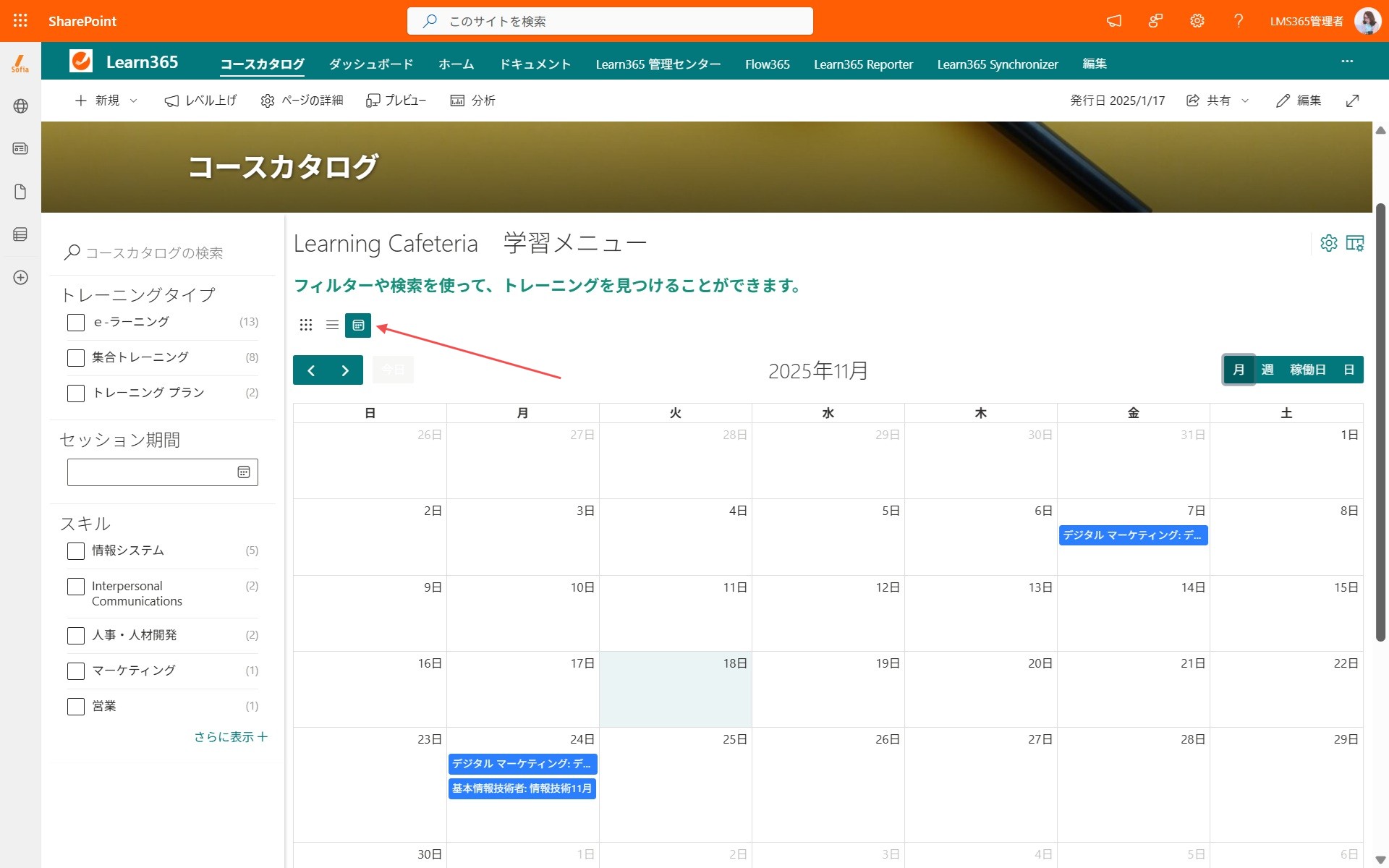
Task: Open date picker icon in セッション期間 field
Action: [x=244, y=472]
